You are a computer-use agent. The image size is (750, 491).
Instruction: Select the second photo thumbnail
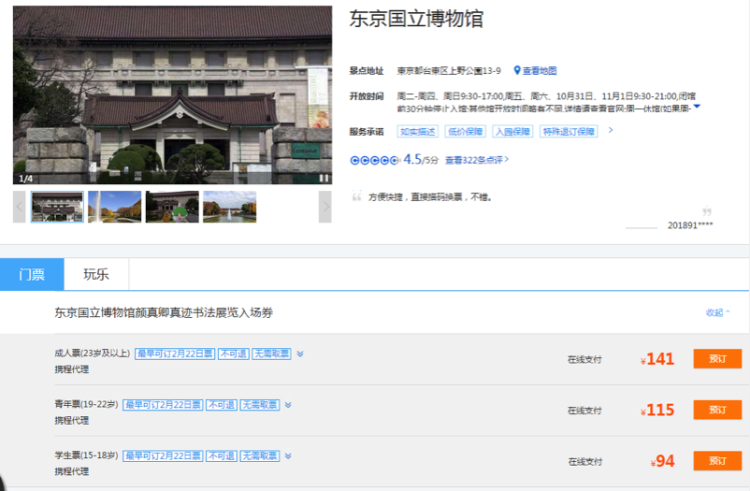pyautogui.click(x=115, y=207)
